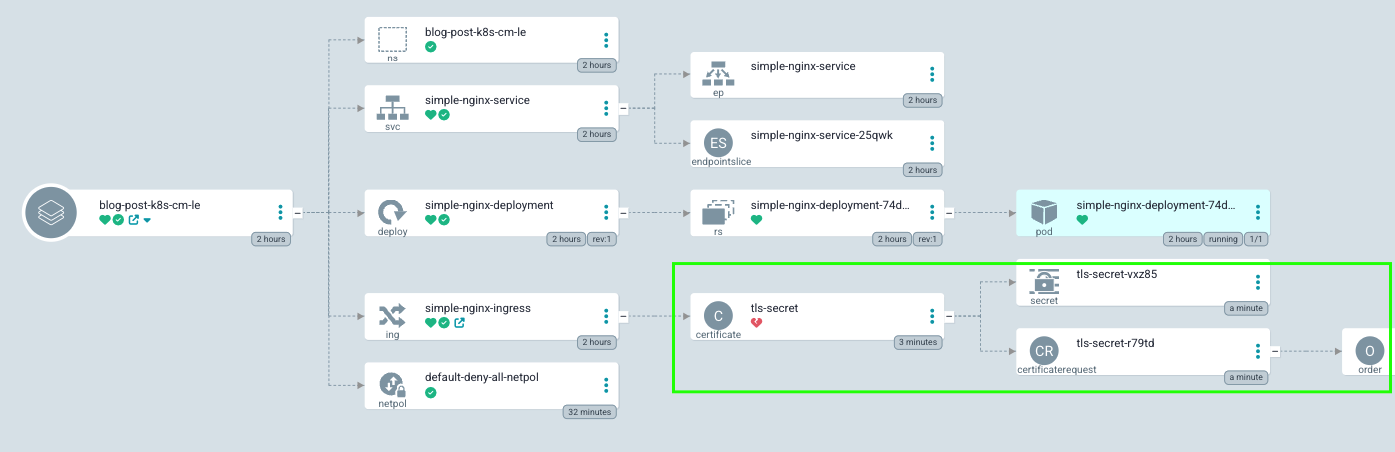The image size is (1395, 452).
Task: Click the ES endpointslice icon
Action: coord(718,142)
